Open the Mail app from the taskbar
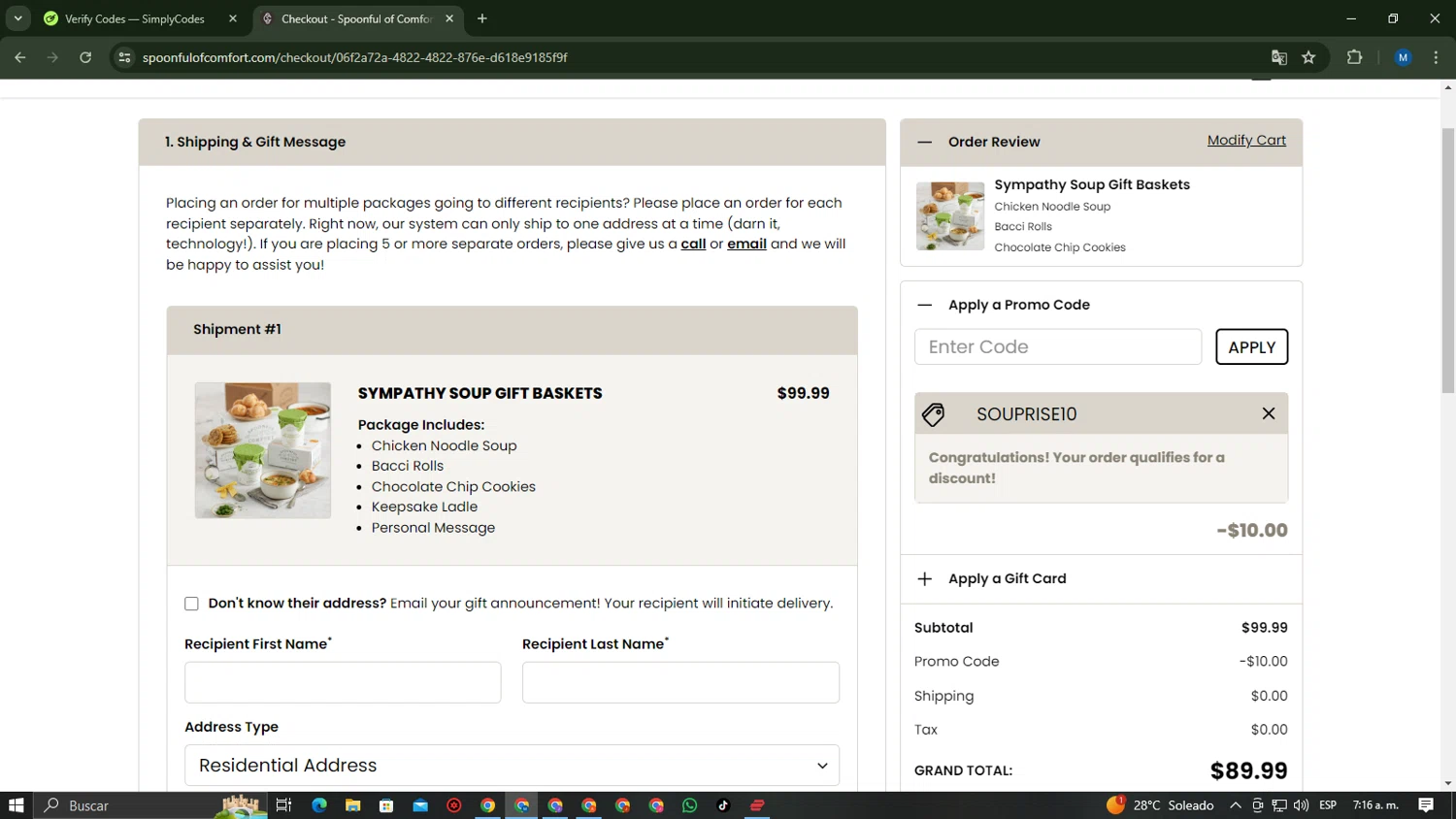 coord(420,805)
